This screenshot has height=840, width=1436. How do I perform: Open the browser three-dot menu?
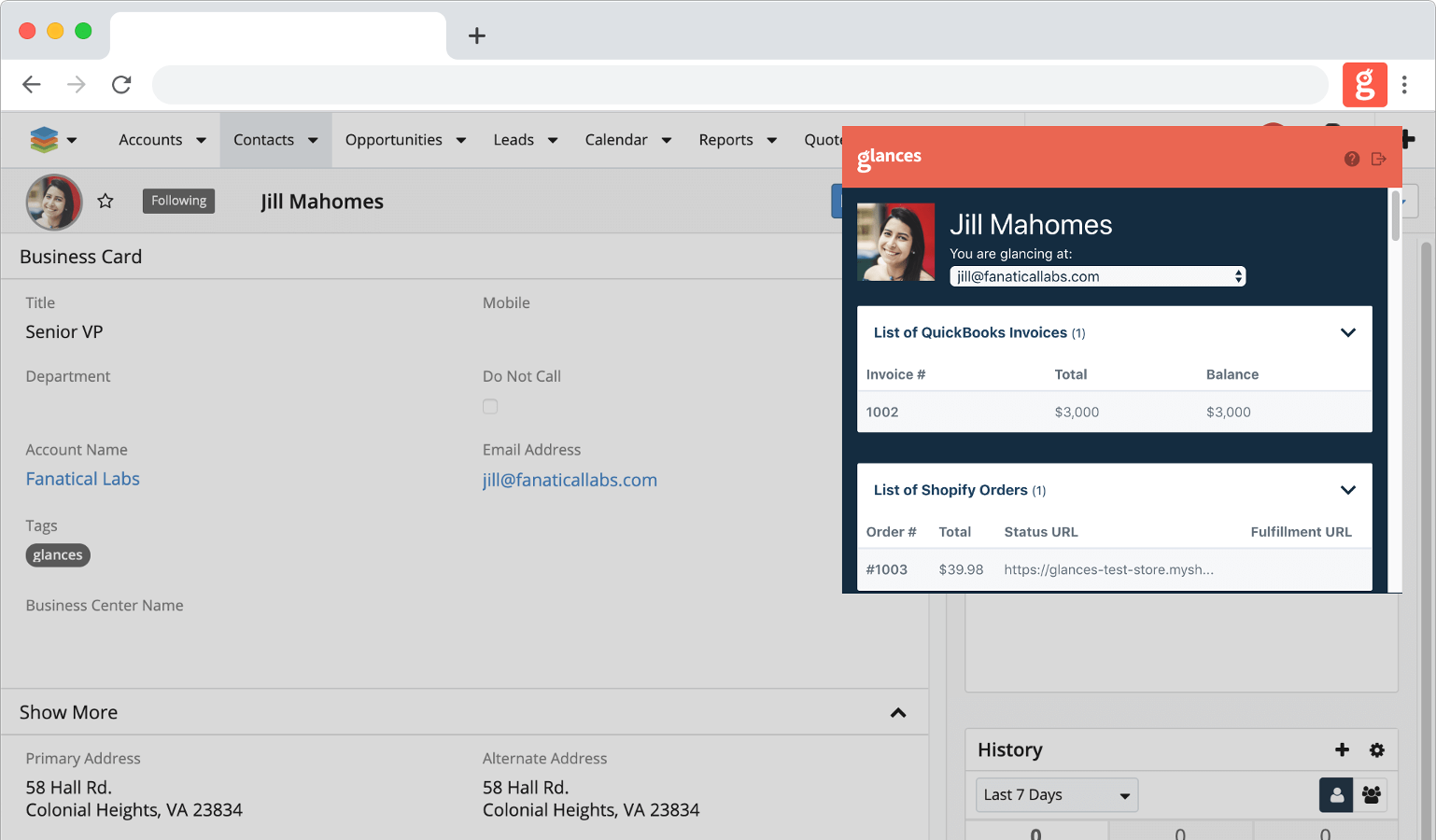(x=1404, y=85)
